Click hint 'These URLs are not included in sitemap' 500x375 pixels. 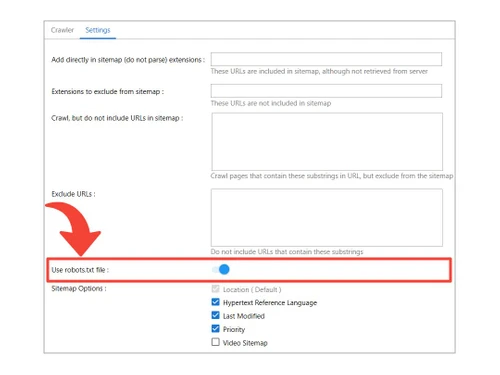(271, 103)
